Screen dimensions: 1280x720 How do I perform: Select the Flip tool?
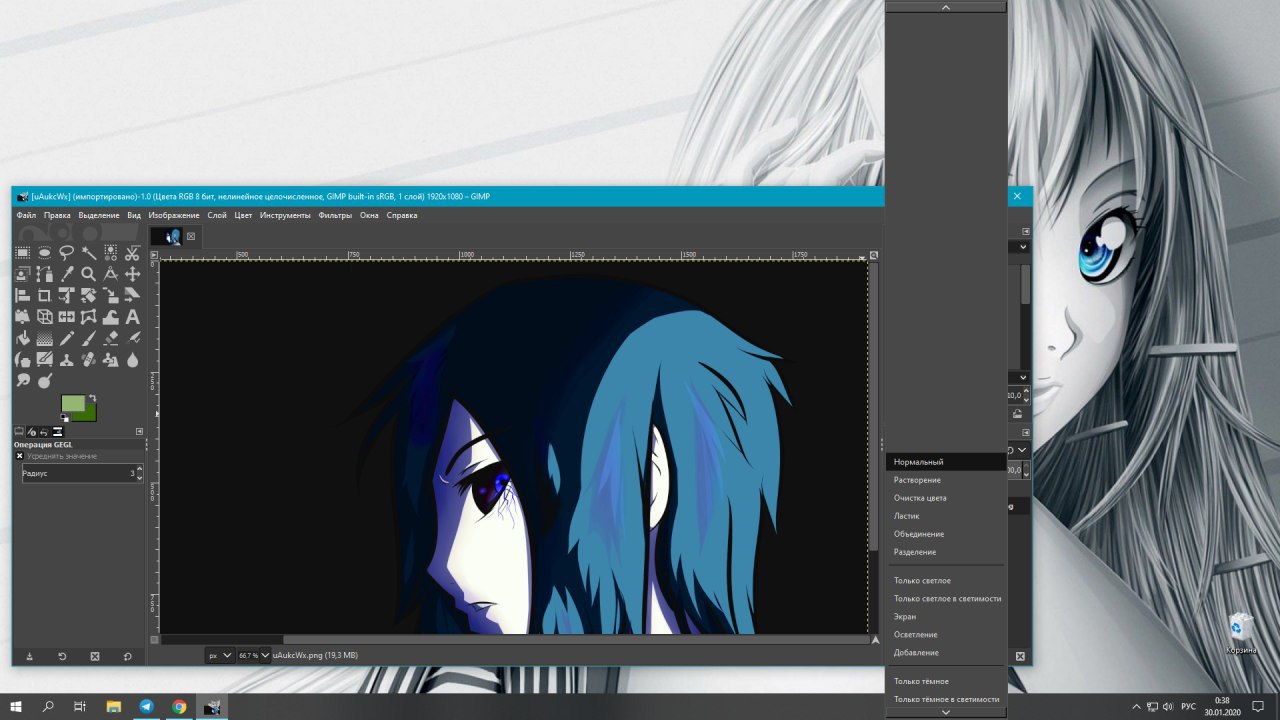[x=67, y=317]
